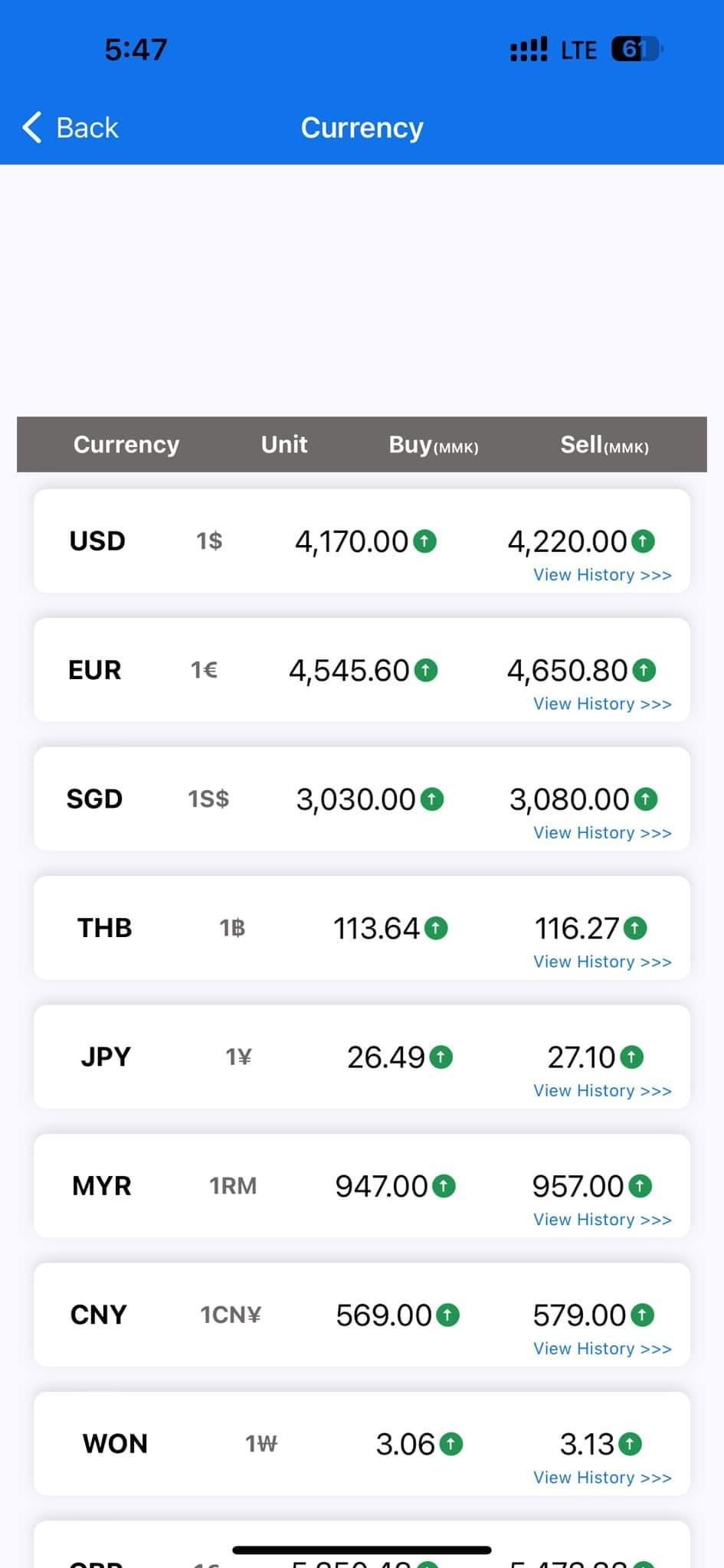Viewport: 724px width, 1568px height.
Task: Open View History for MYR
Action: coord(602,1220)
